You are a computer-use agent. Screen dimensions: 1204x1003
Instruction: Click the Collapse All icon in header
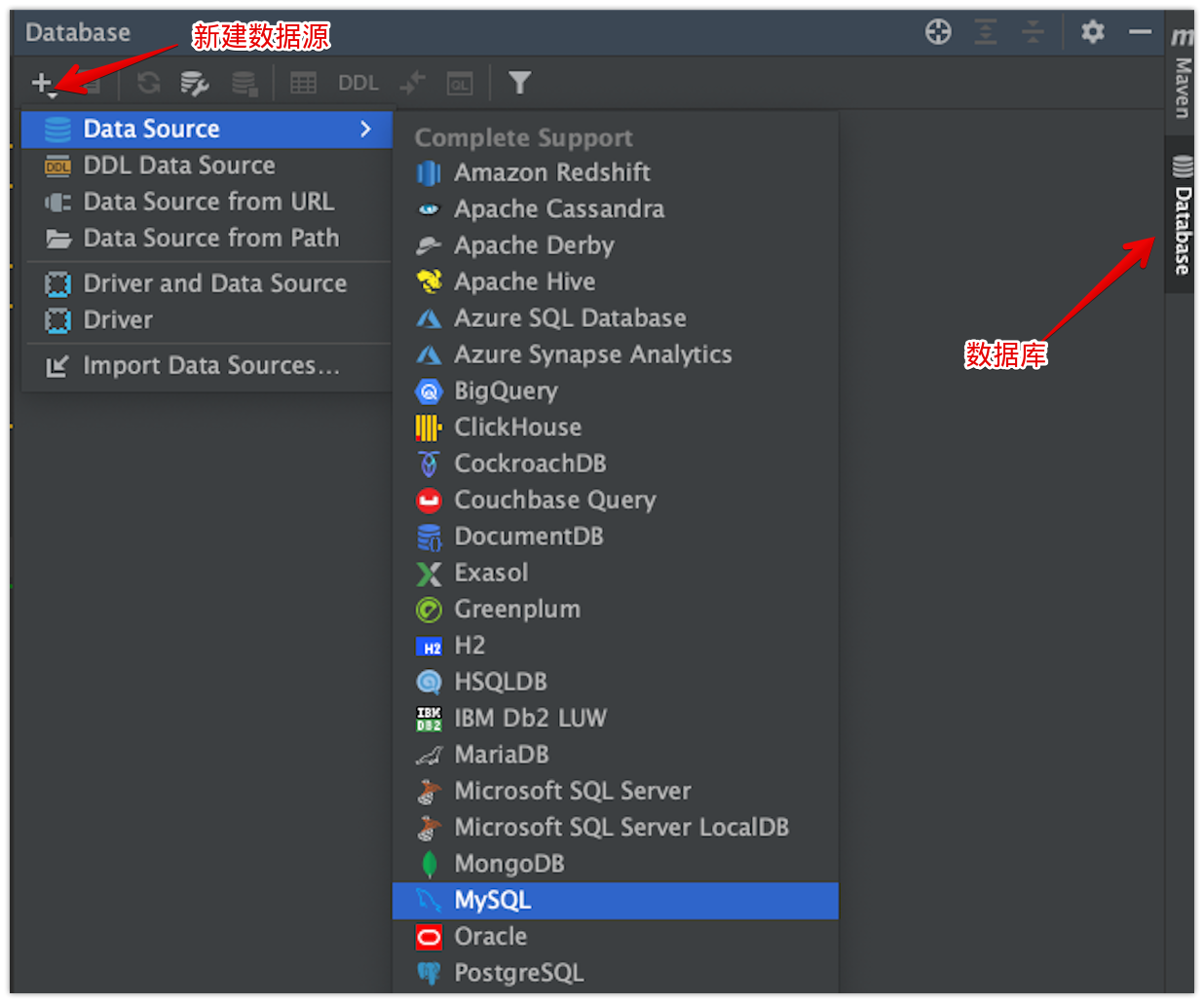[1033, 32]
